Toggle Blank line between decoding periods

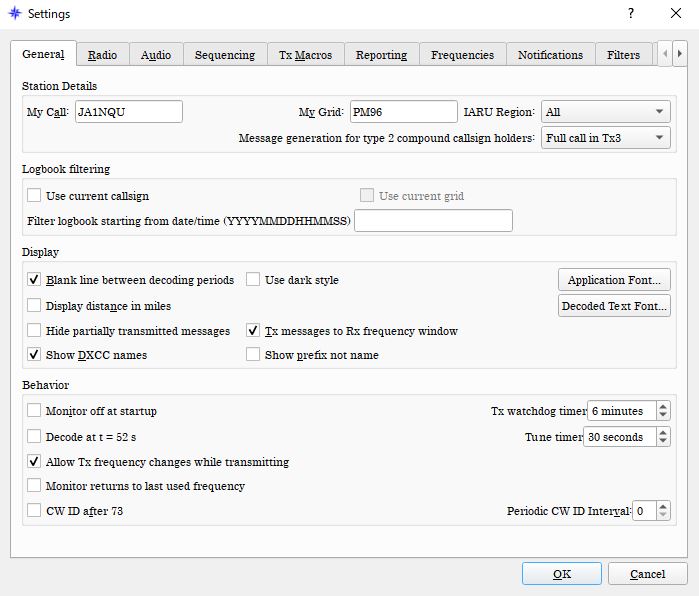click(34, 280)
